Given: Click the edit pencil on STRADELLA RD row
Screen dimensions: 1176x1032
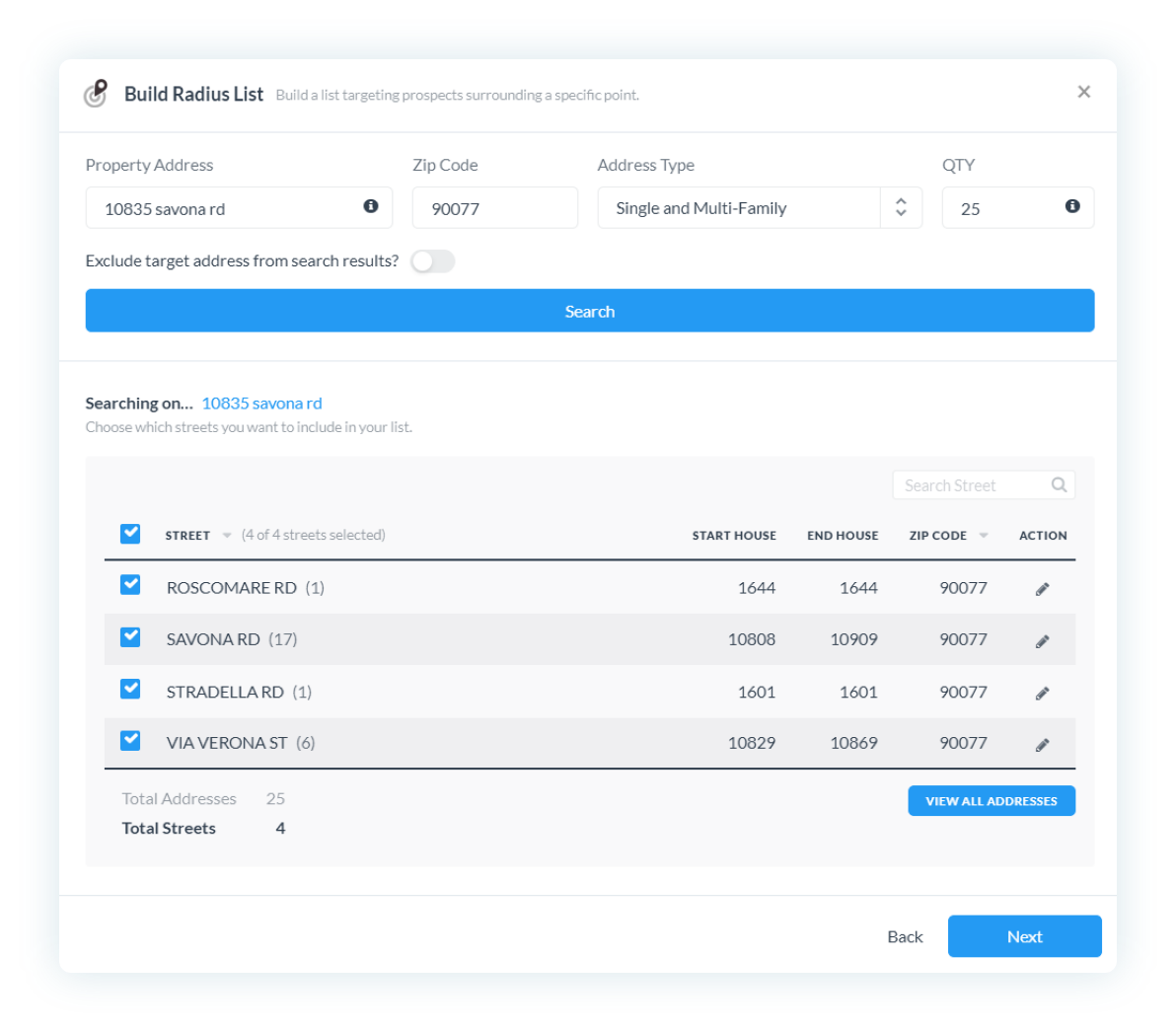Looking at the screenshot, I should point(1042,694).
